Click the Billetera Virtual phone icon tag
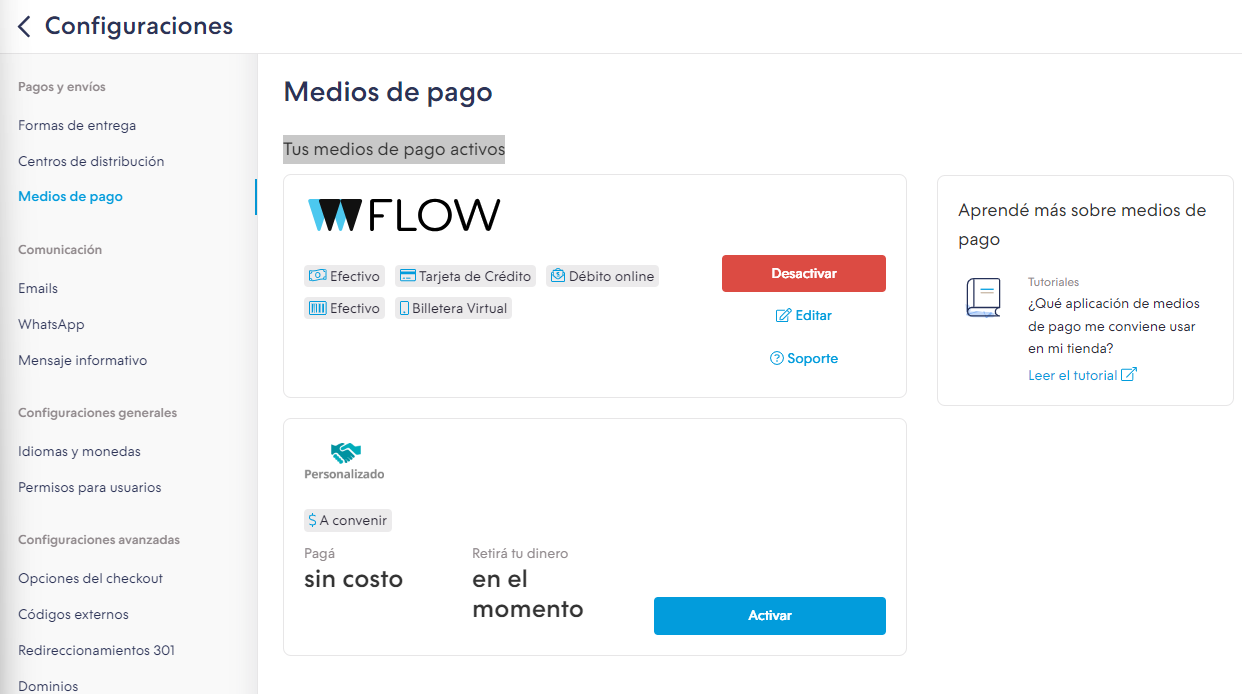Image resolution: width=1242 pixels, height=694 pixels. pyautogui.click(x=453, y=308)
